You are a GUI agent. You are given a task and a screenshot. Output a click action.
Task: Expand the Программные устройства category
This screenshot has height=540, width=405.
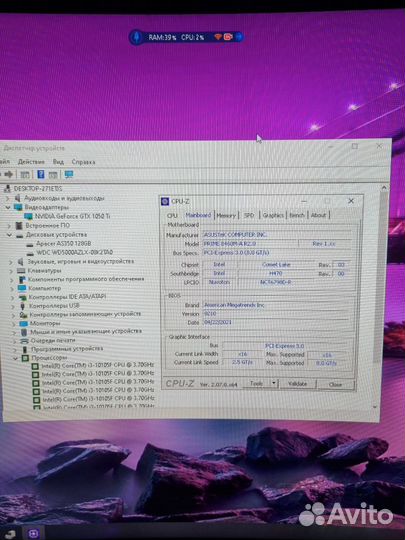[x=15, y=350]
